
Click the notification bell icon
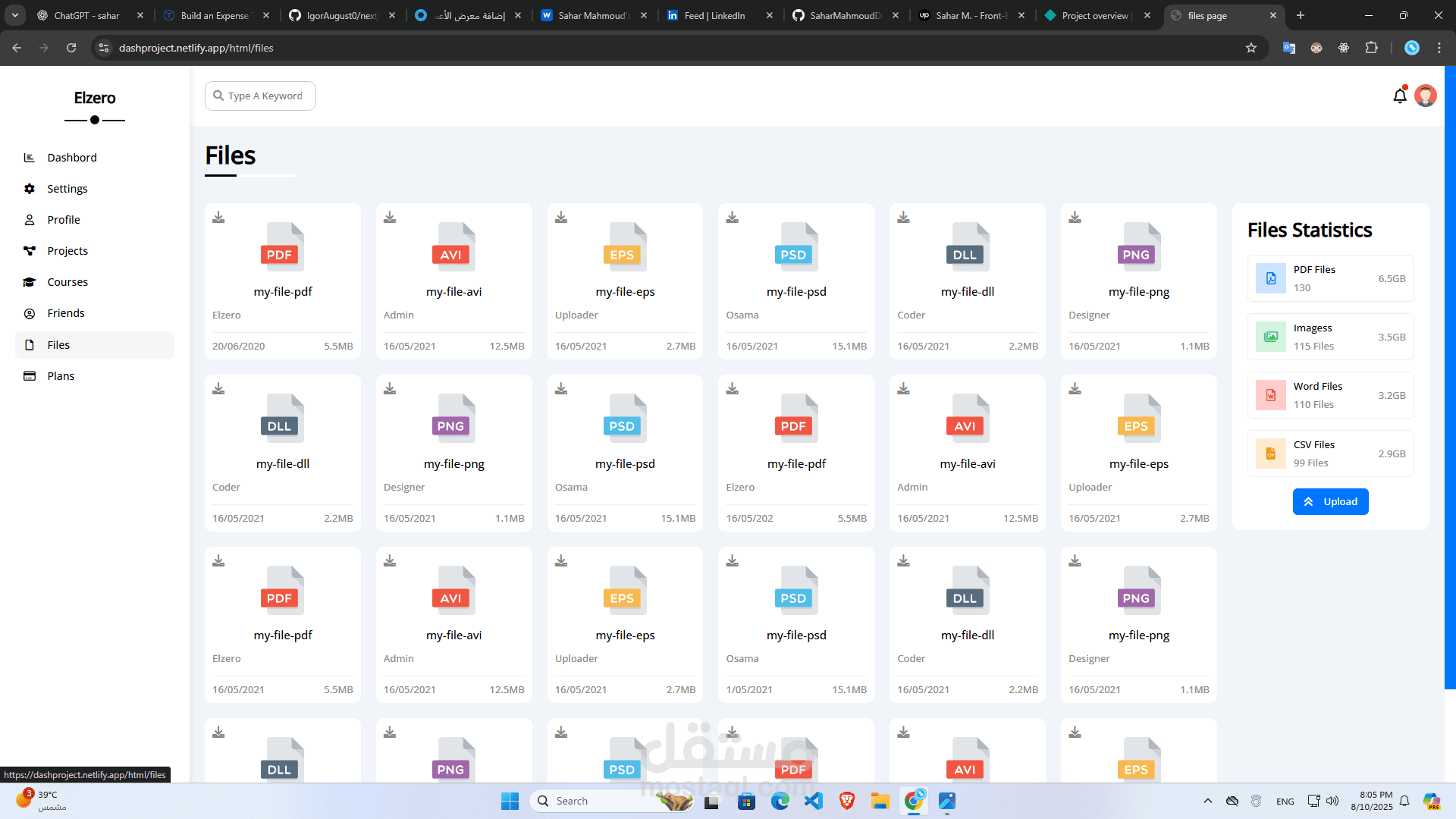tap(1400, 96)
